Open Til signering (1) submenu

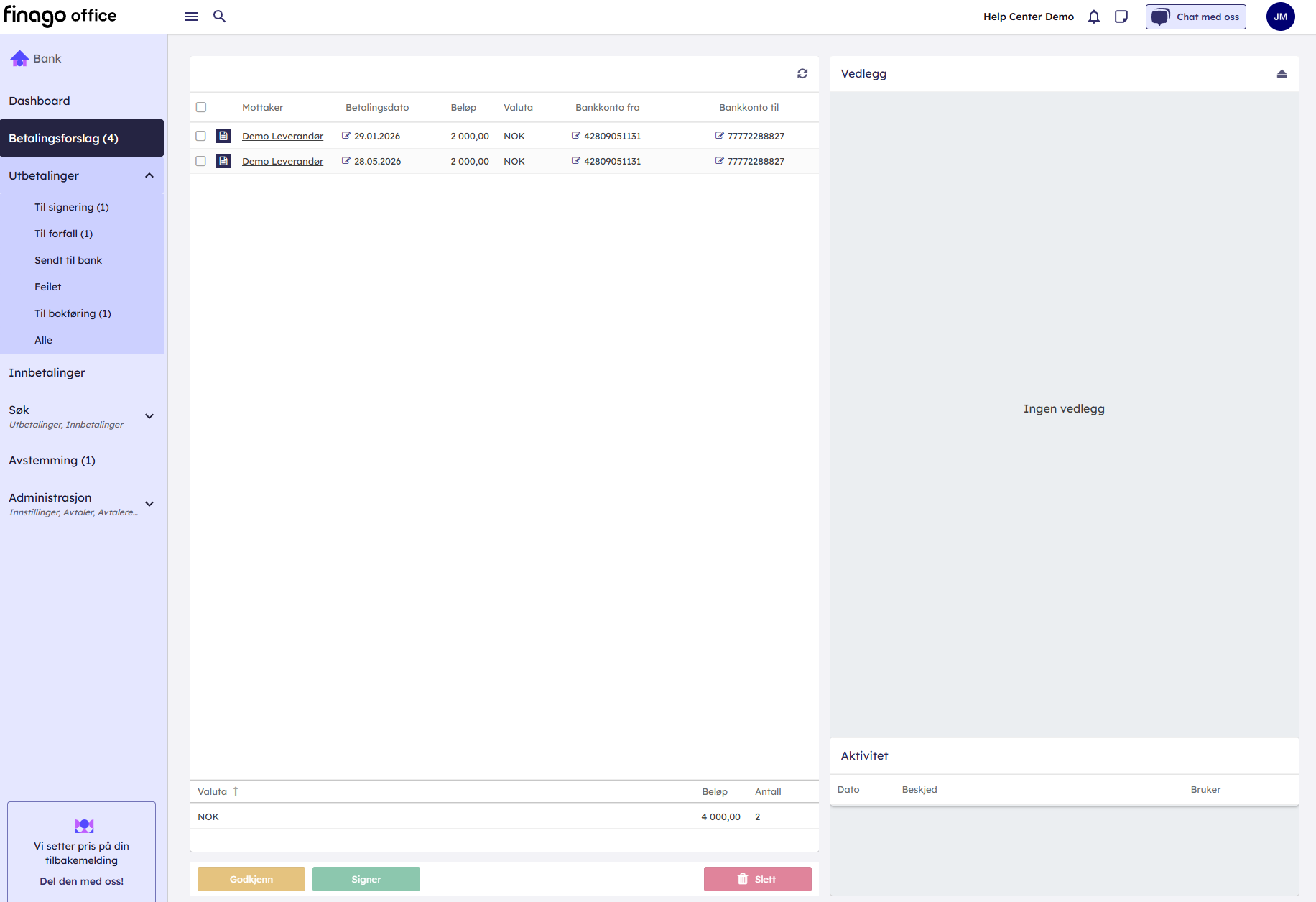pyautogui.click(x=72, y=207)
